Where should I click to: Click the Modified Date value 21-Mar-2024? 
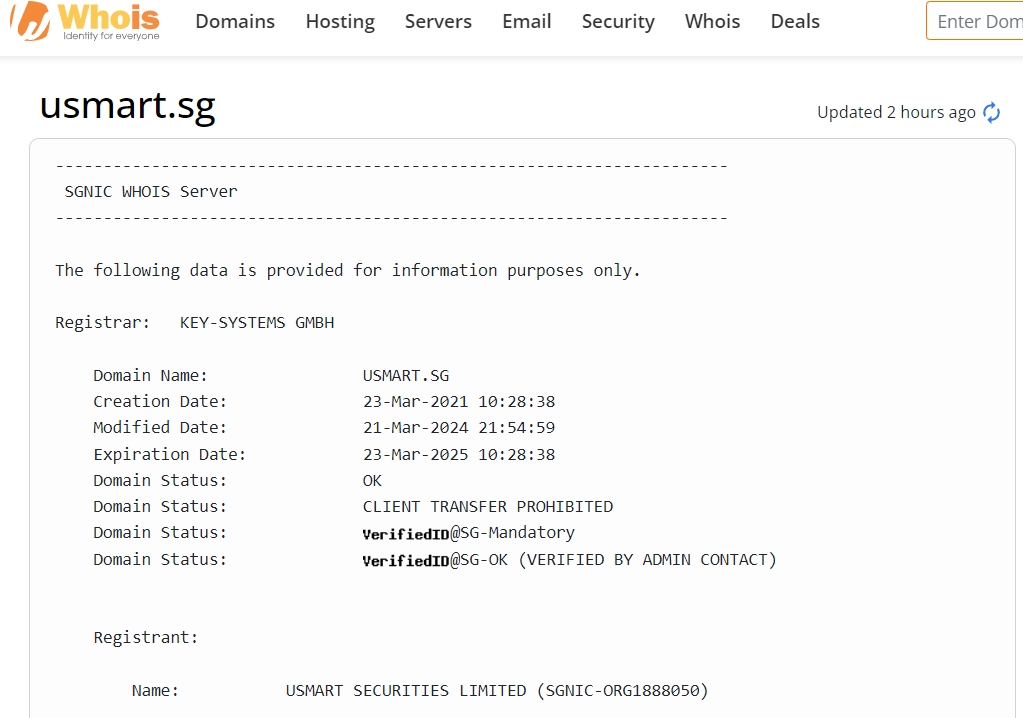pyautogui.click(x=458, y=428)
